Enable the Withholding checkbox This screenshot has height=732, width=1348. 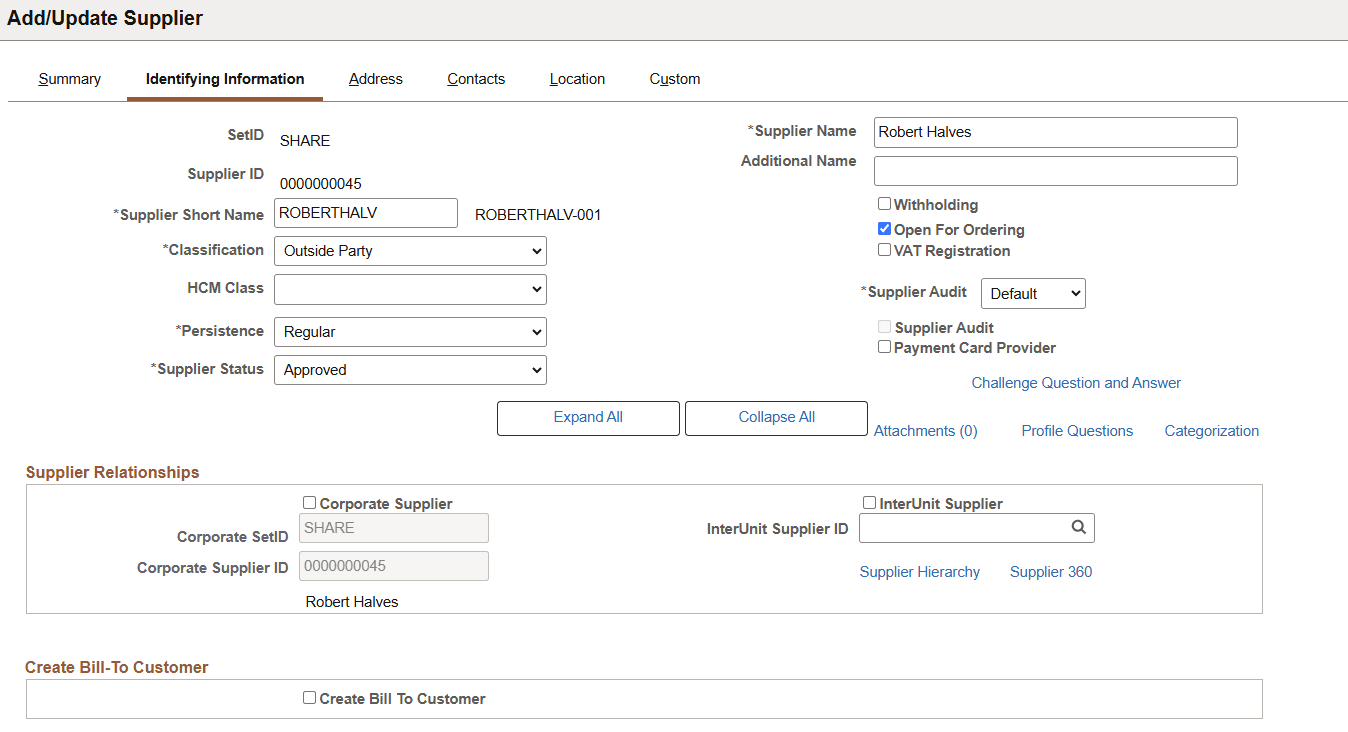[884, 203]
